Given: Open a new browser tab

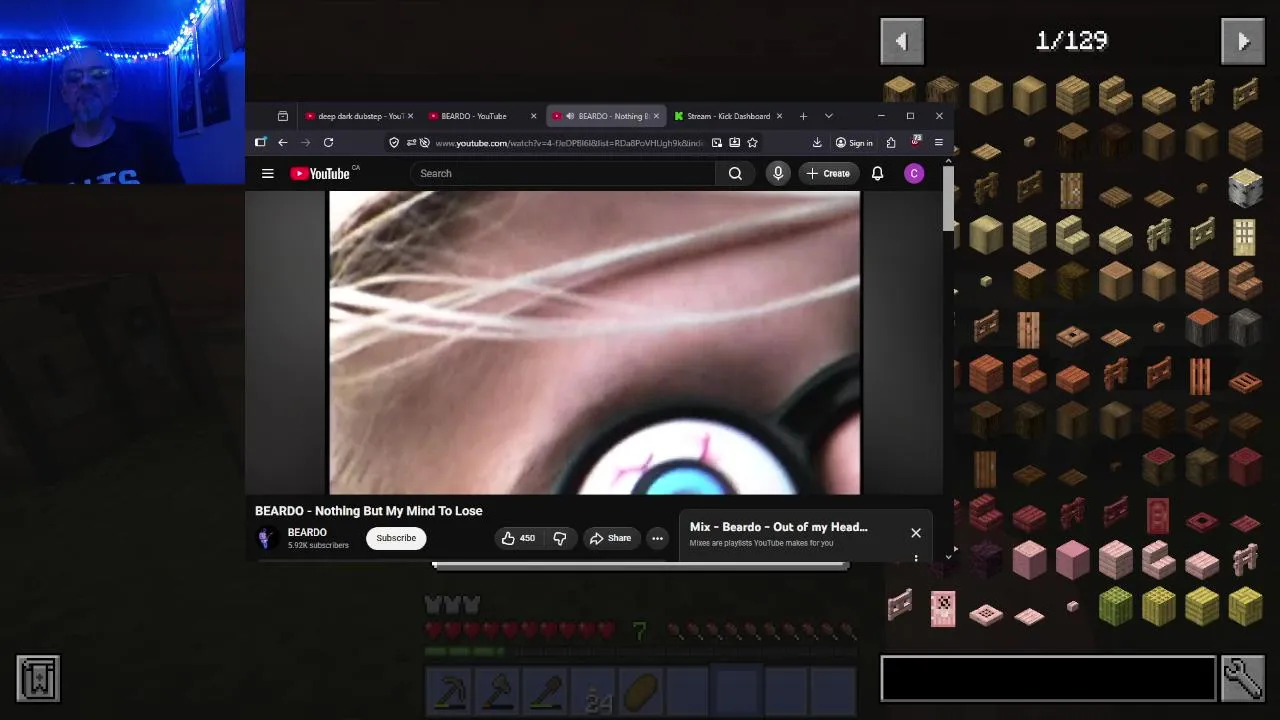Looking at the screenshot, I should tap(802, 116).
